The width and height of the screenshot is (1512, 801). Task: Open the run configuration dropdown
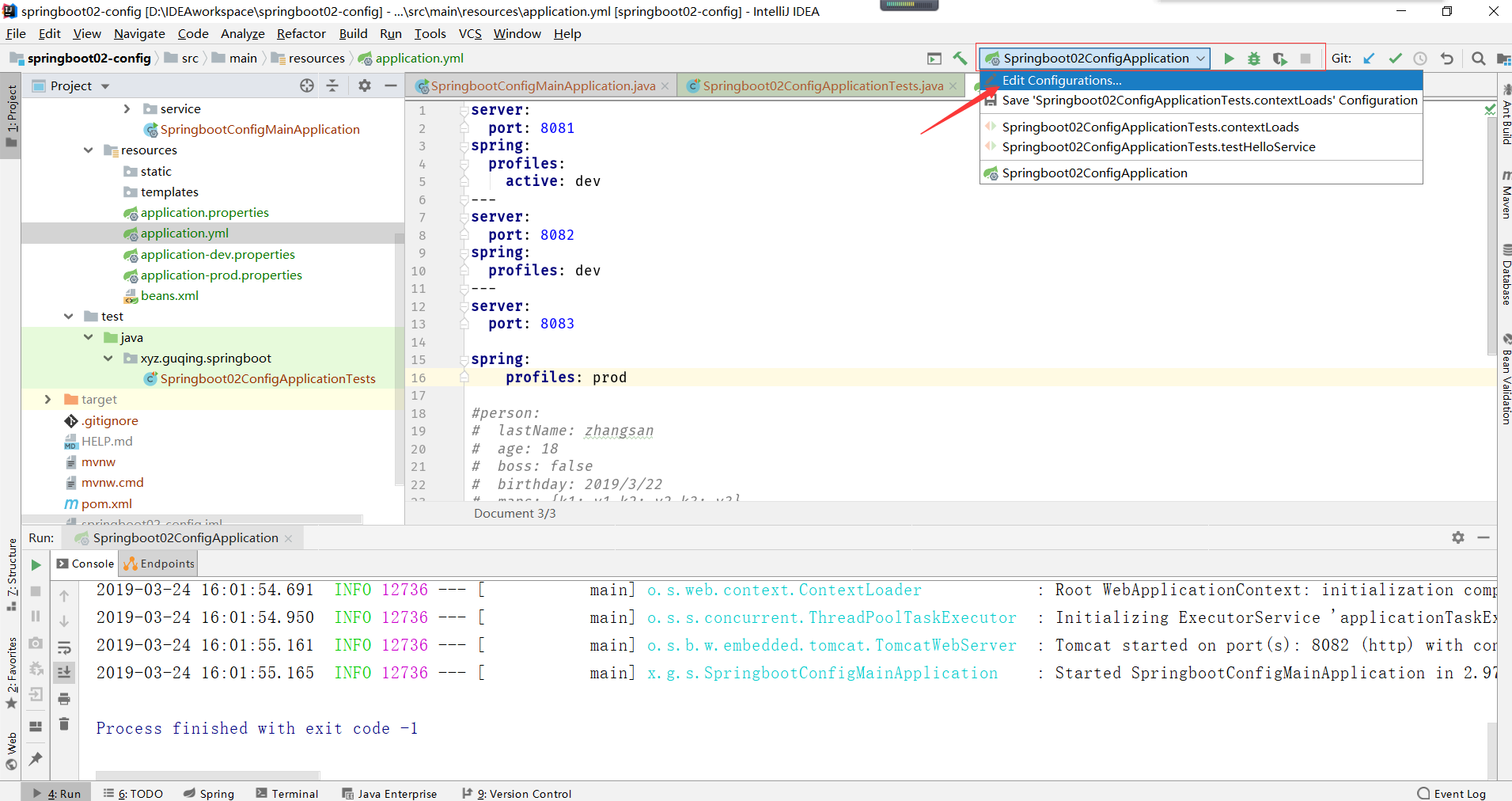1095,59
